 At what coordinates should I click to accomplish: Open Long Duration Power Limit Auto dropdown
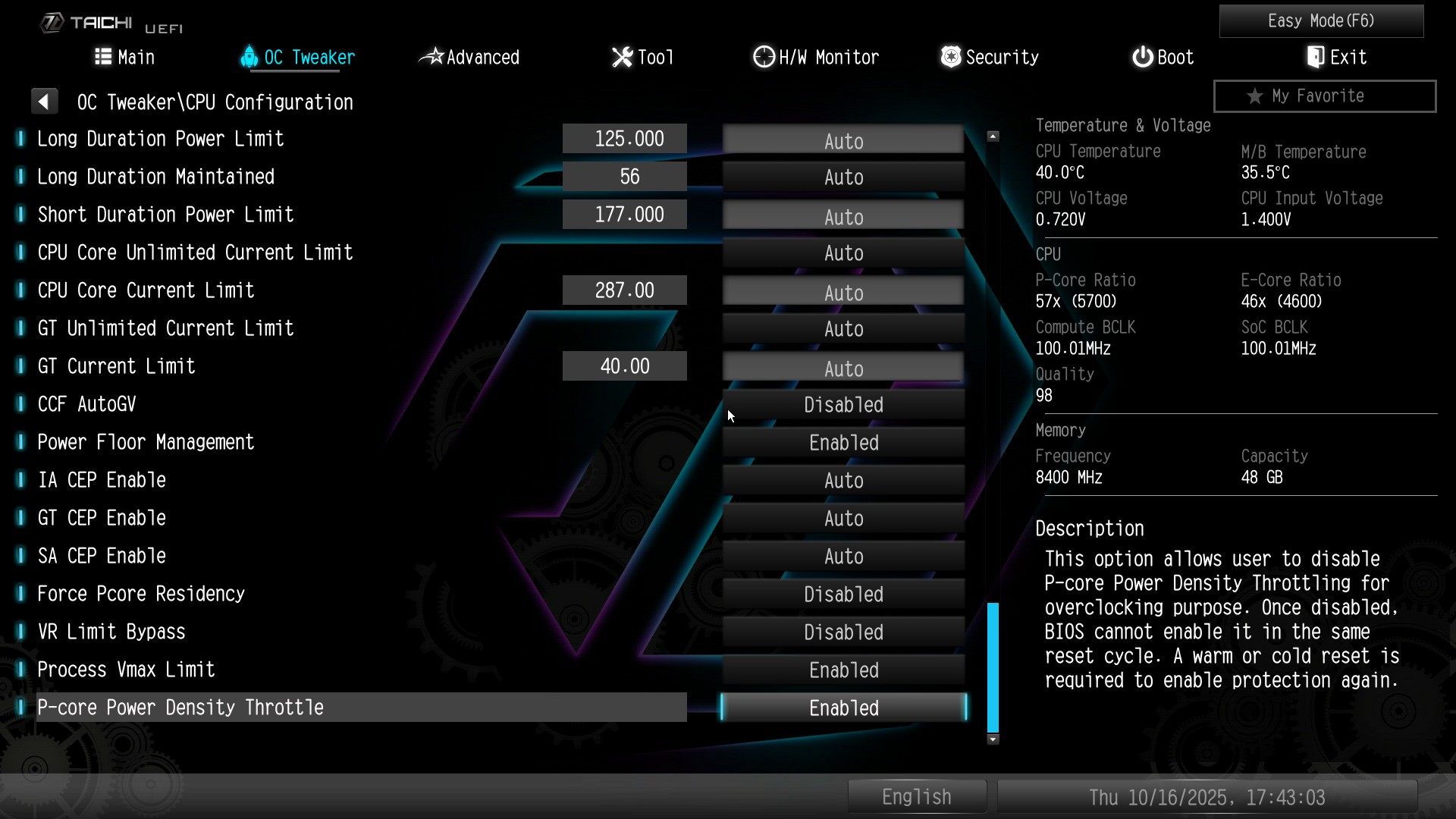click(x=843, y=140)
